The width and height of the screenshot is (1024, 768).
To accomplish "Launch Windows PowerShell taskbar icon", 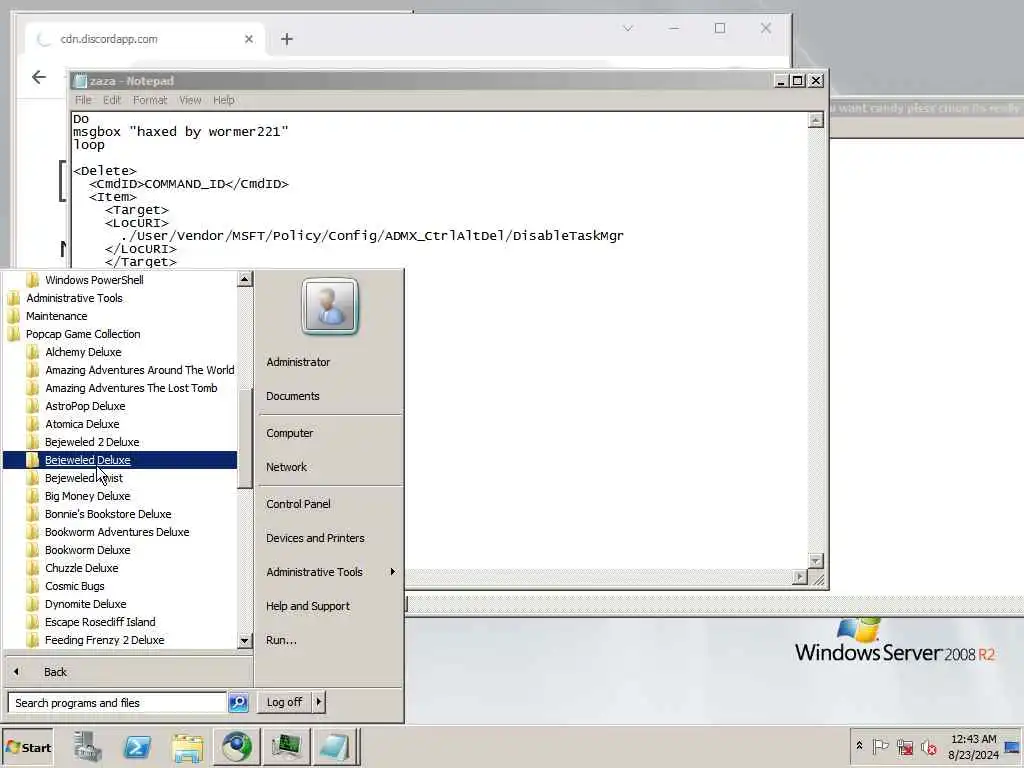I will pos(137,747).
